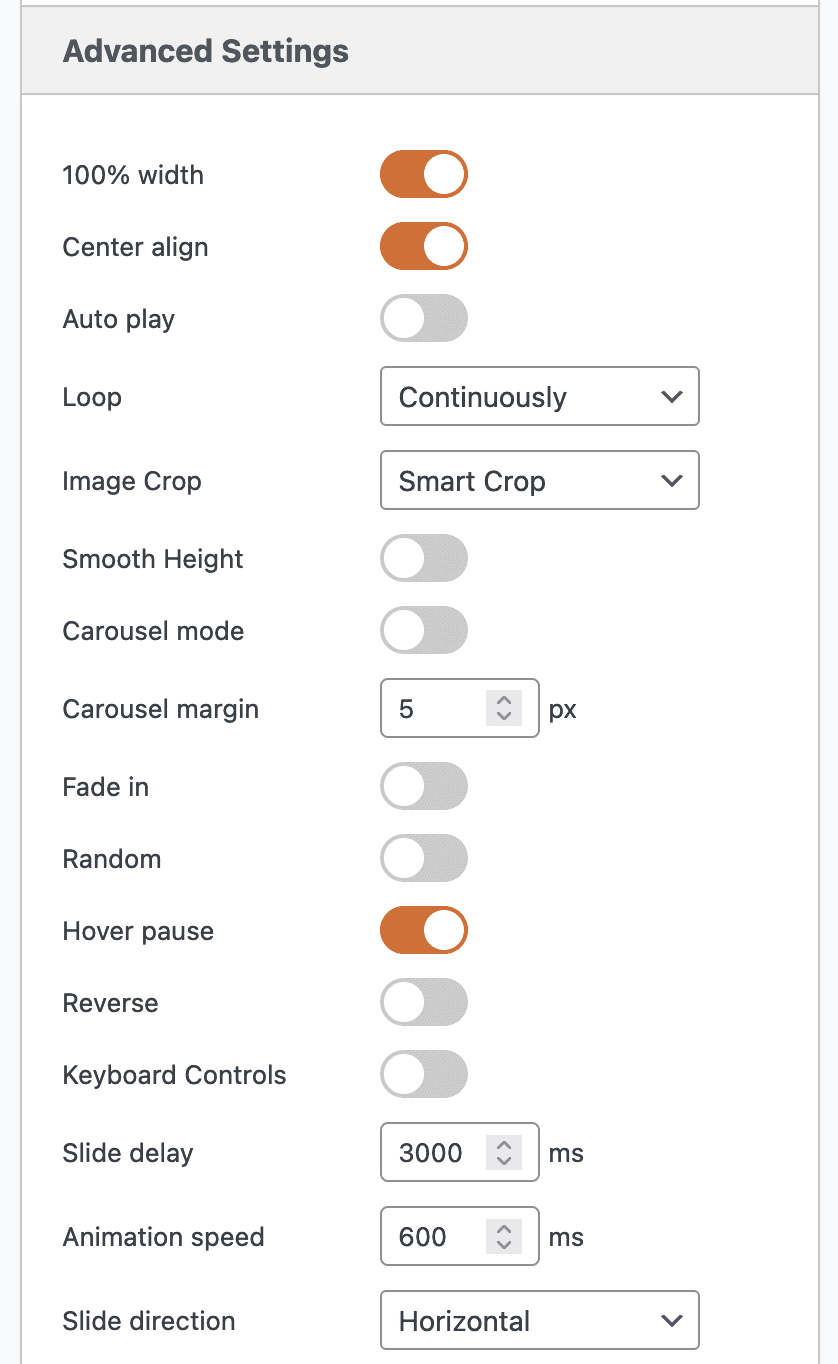Click the Carousel margin stepper arrows
Viewport: 838px width, 1364px height.
[504, 709]
